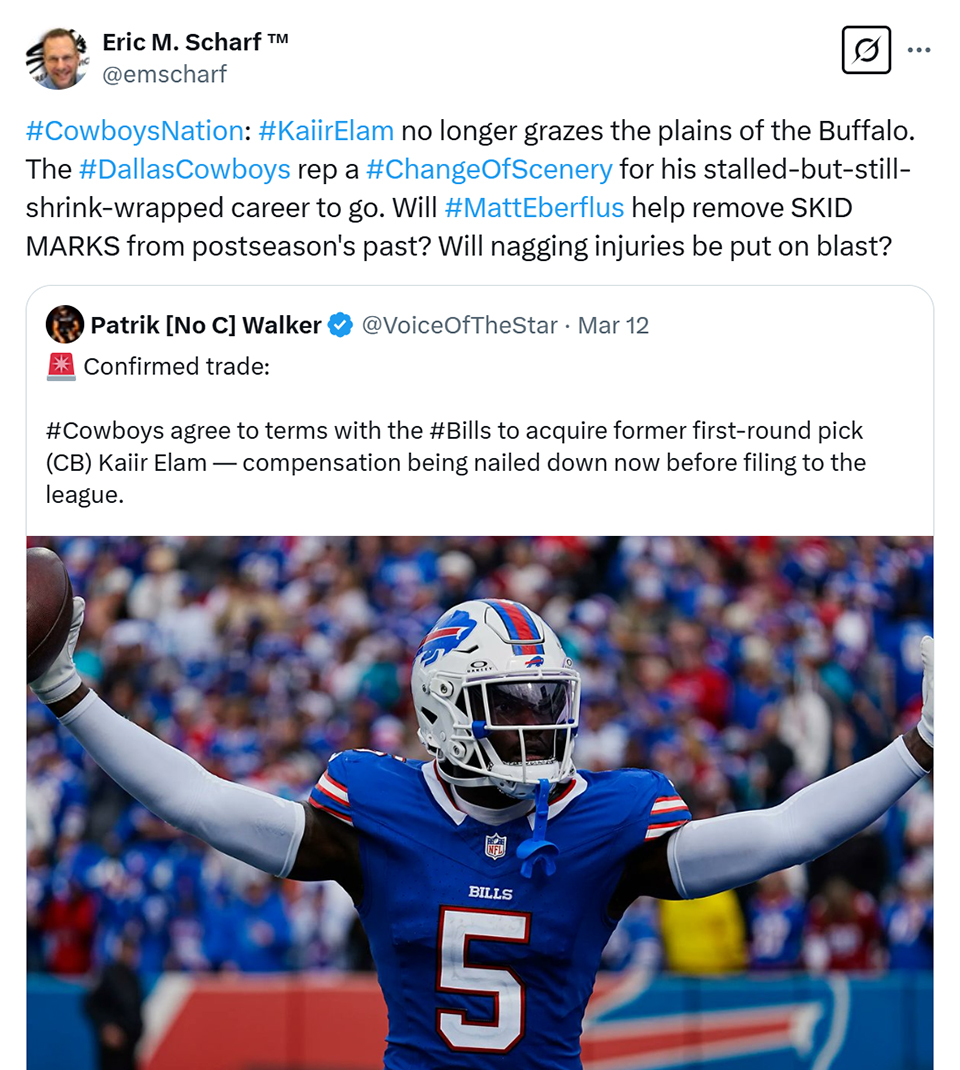
Task: Click the red siren emoji
Action: (x=61, y=366)
